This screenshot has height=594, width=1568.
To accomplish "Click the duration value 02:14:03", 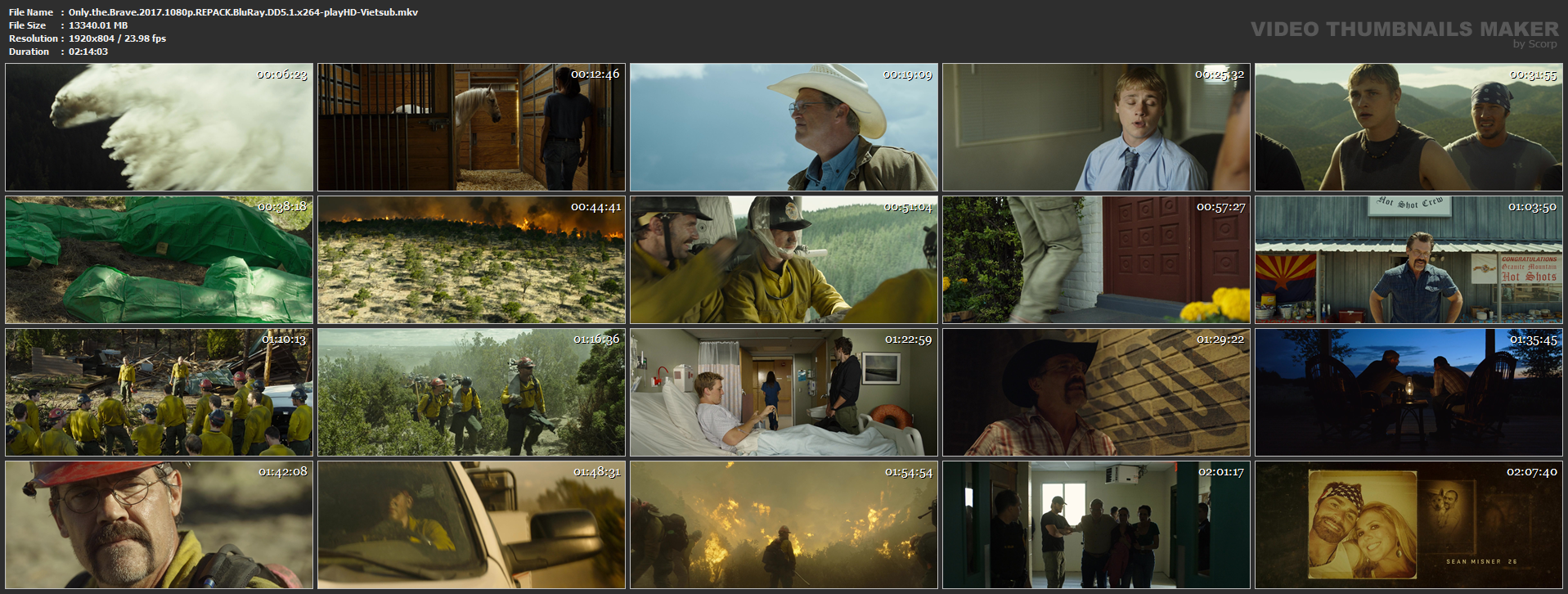I will [88, 52].
